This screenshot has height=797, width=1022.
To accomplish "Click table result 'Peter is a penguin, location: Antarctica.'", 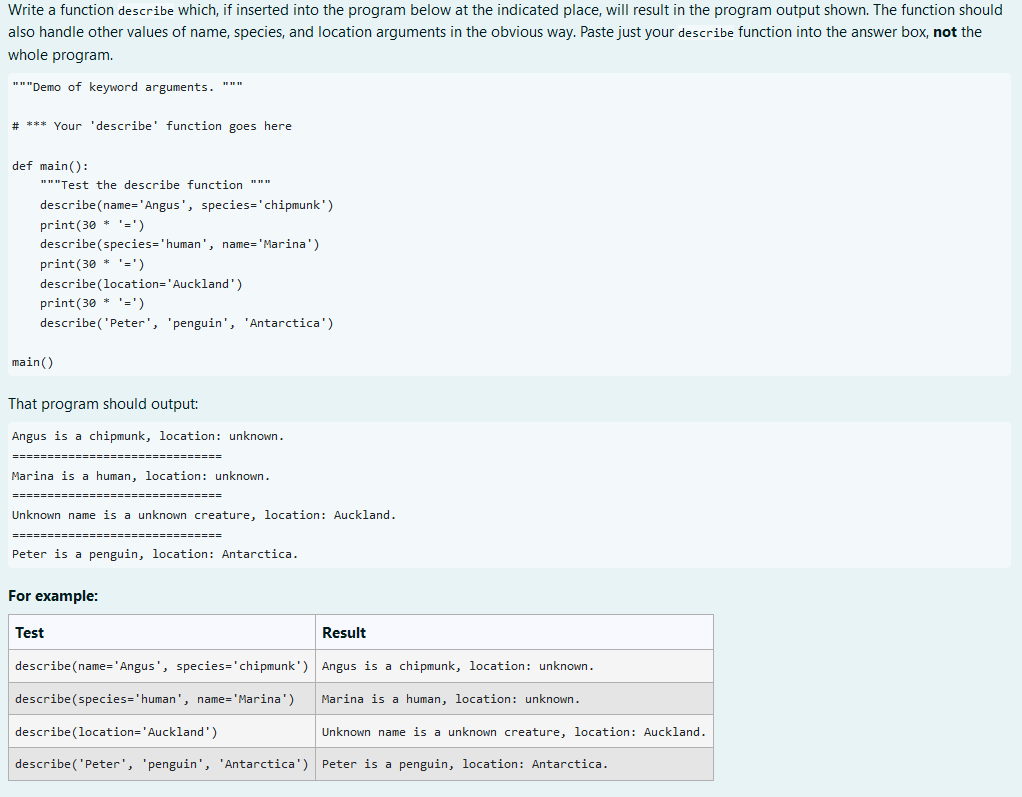I will [x=514, y=764].
